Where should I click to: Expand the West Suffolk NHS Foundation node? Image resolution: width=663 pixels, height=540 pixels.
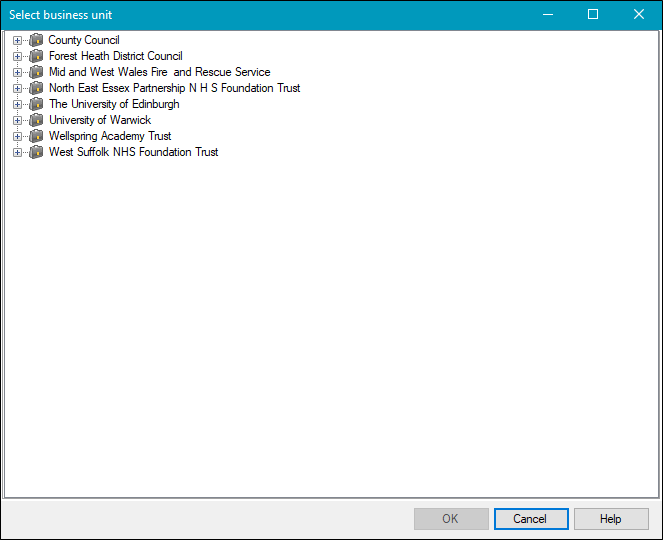click(17, 152)
